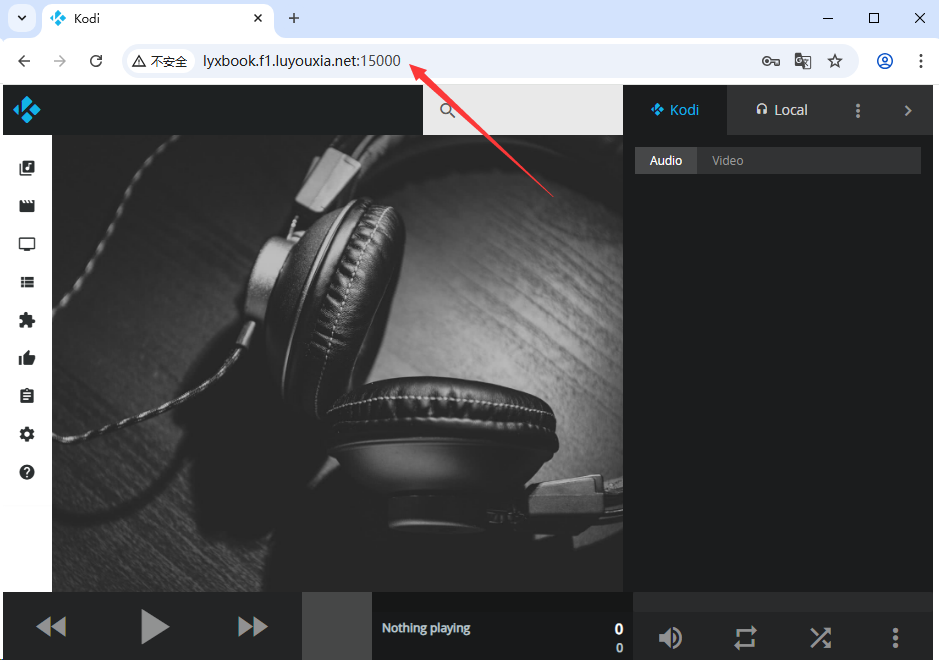Open the Add-ons puzzle icon

[27, 320]
